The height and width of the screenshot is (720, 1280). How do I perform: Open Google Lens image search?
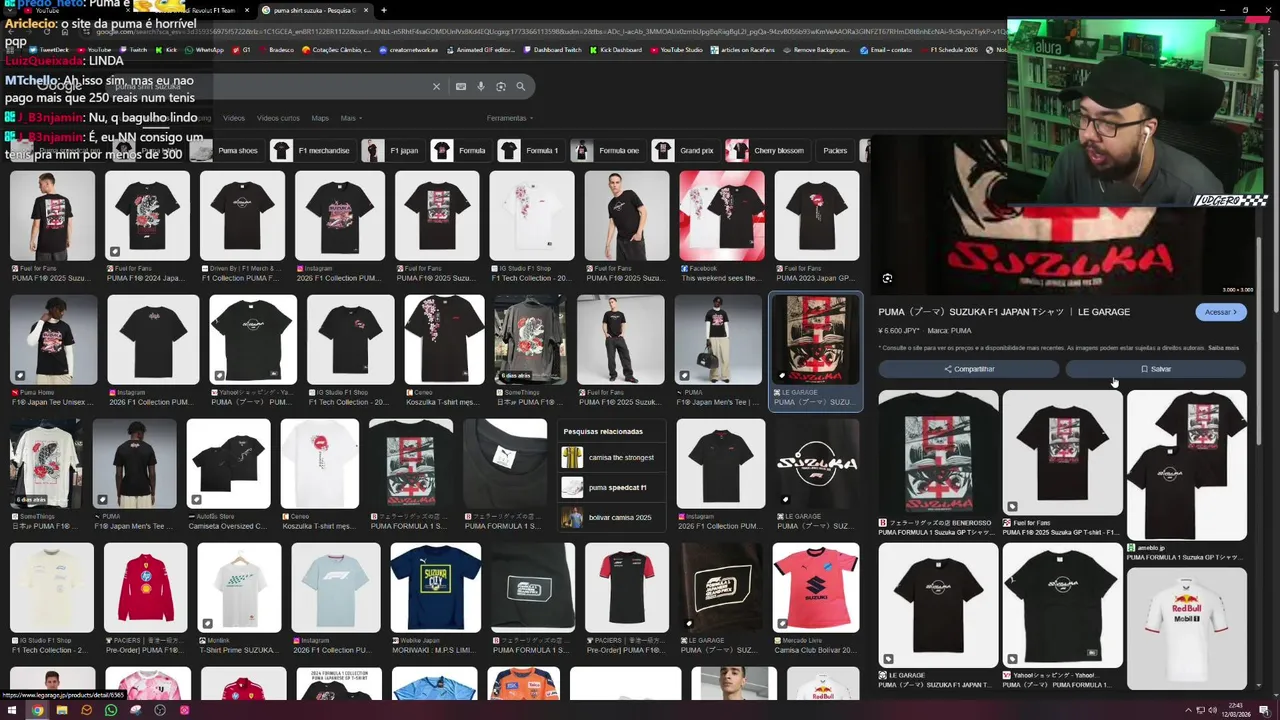(501, 87)
